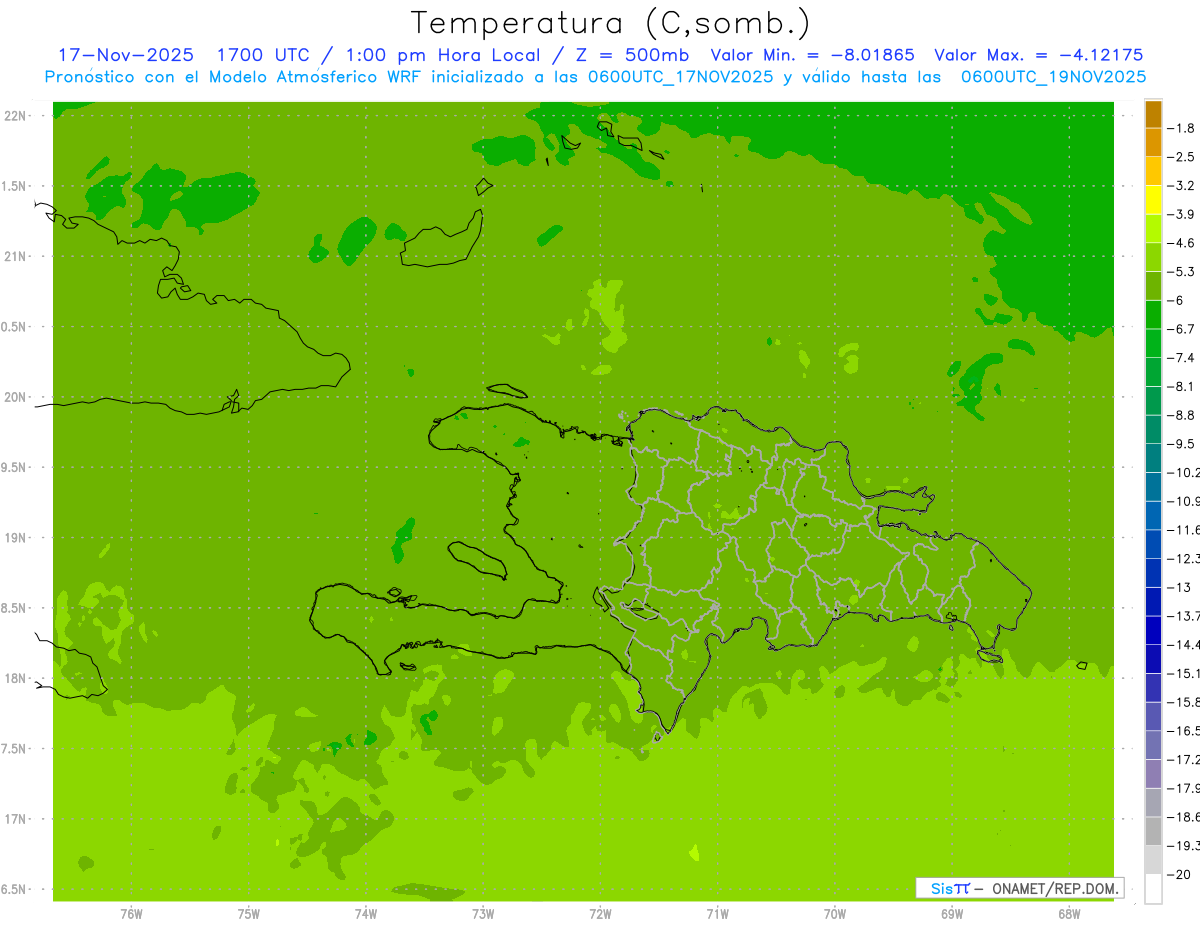Click the '20N' latitude label

tap(15, 397)
